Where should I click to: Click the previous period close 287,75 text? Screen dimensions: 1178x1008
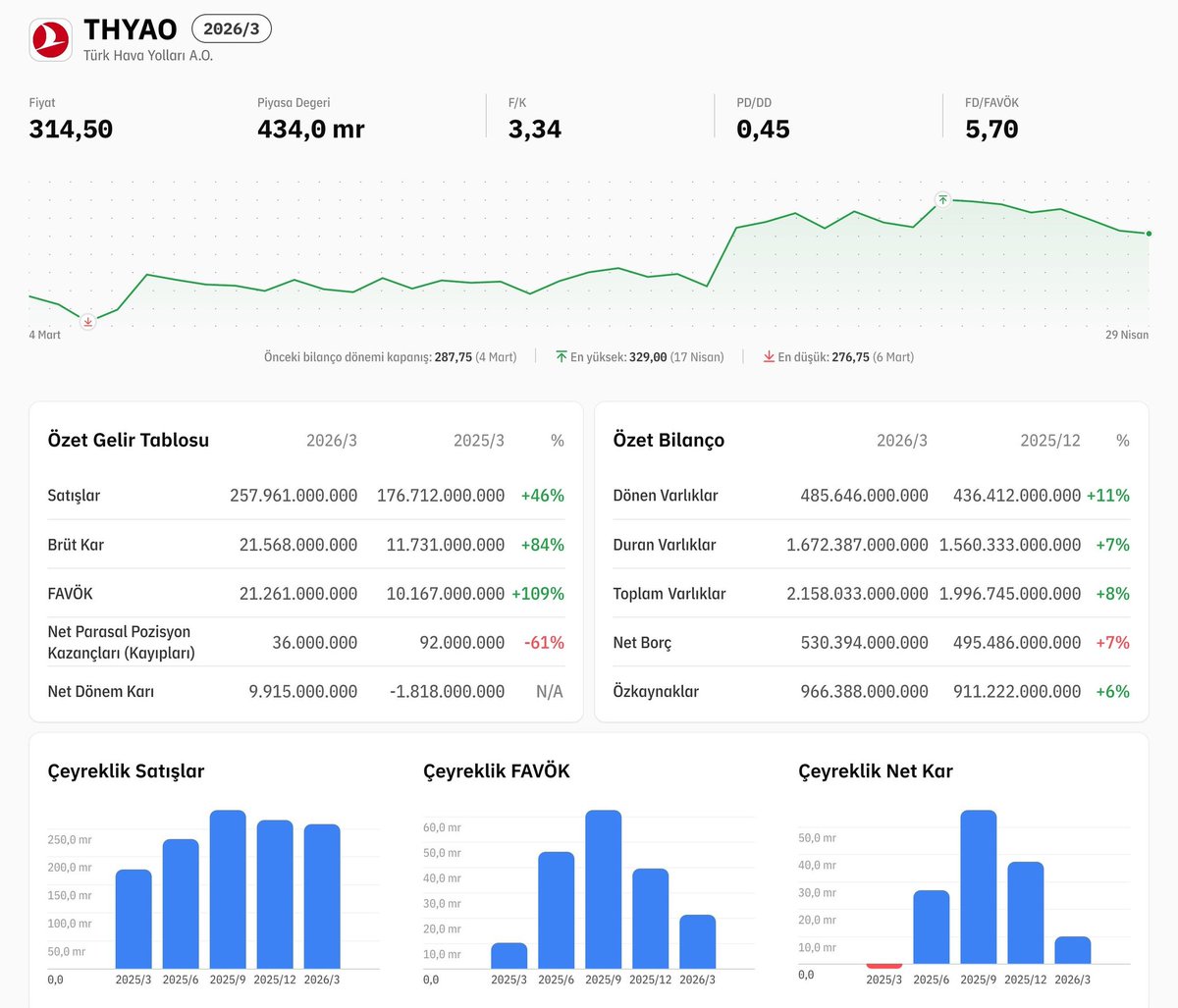click(x=390, y=357)
